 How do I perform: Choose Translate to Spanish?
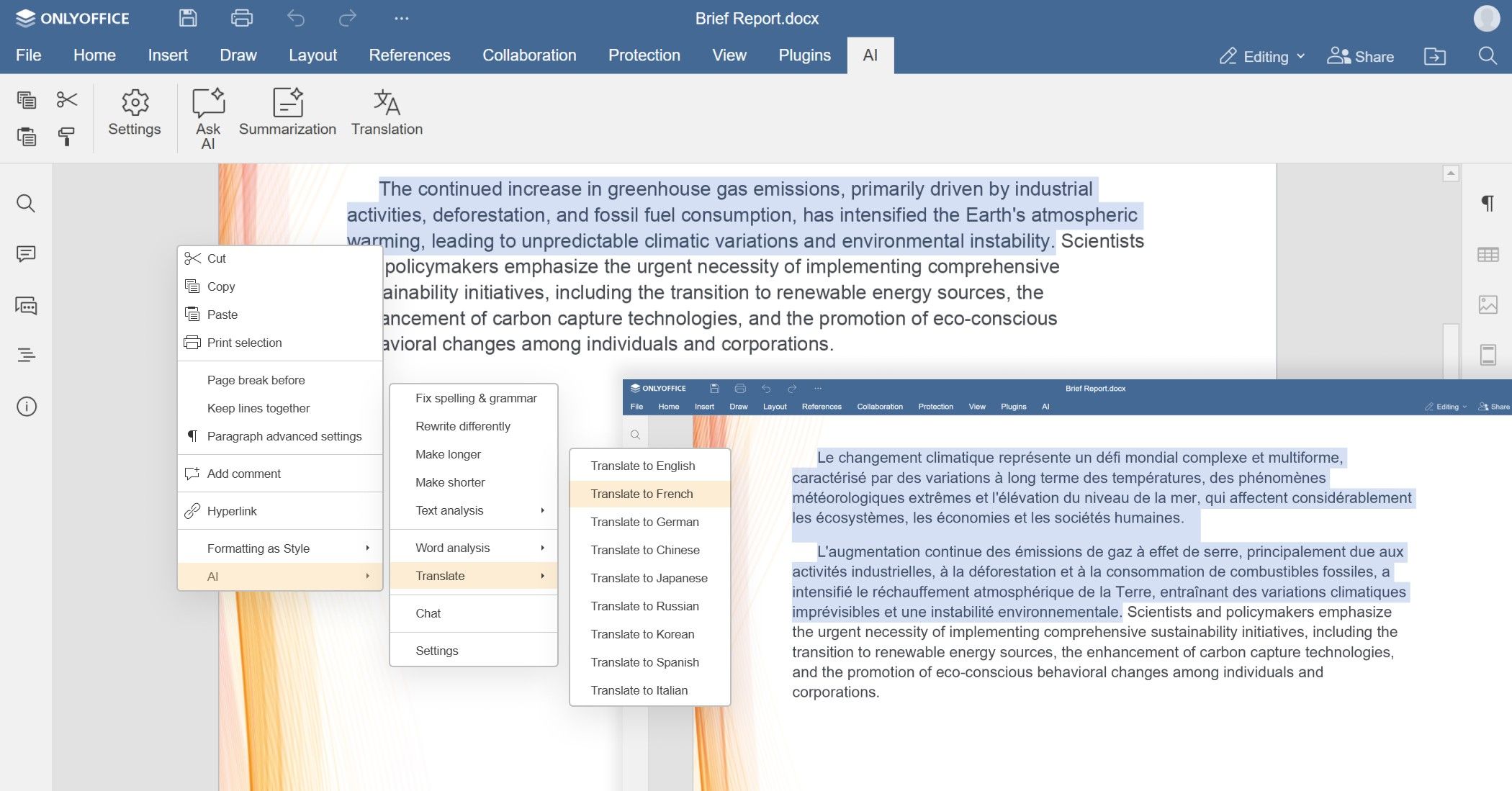(x=650, y=662)
